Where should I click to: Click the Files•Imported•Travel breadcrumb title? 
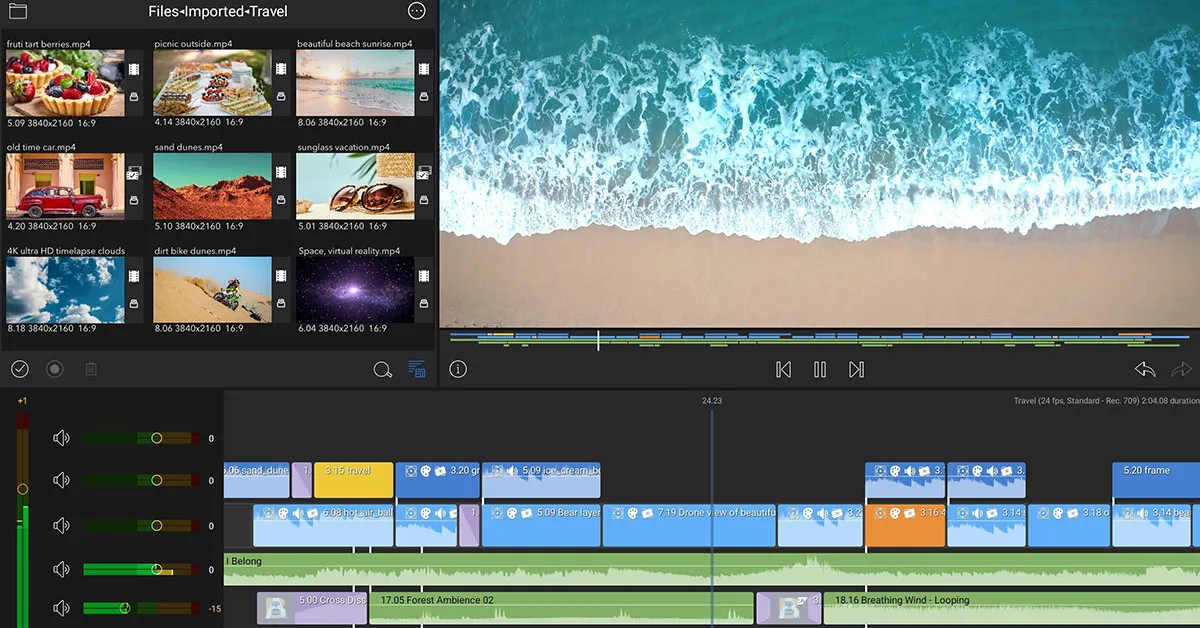coord(217,12)
